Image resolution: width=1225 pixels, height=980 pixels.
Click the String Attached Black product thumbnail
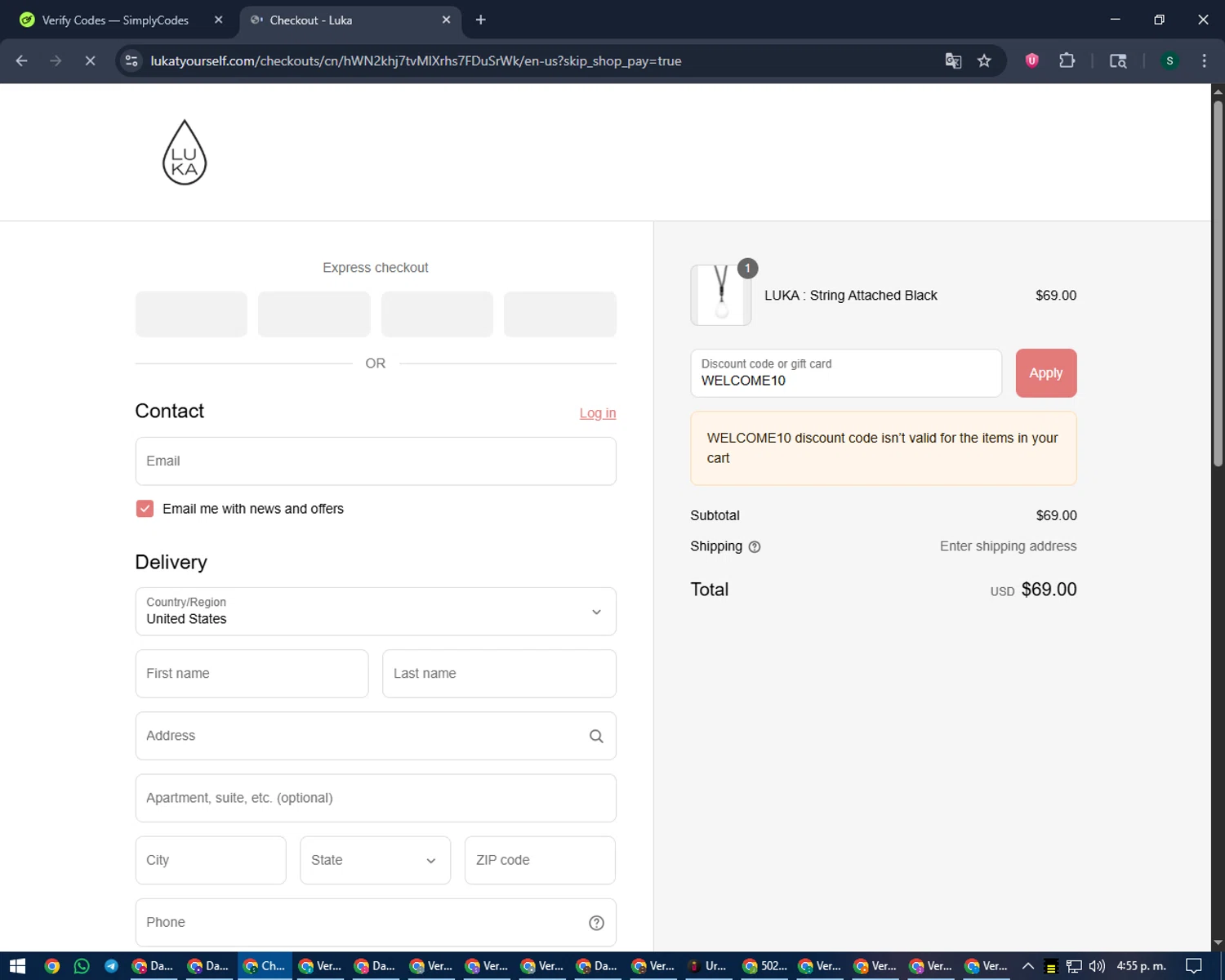[x=721, y=295]
